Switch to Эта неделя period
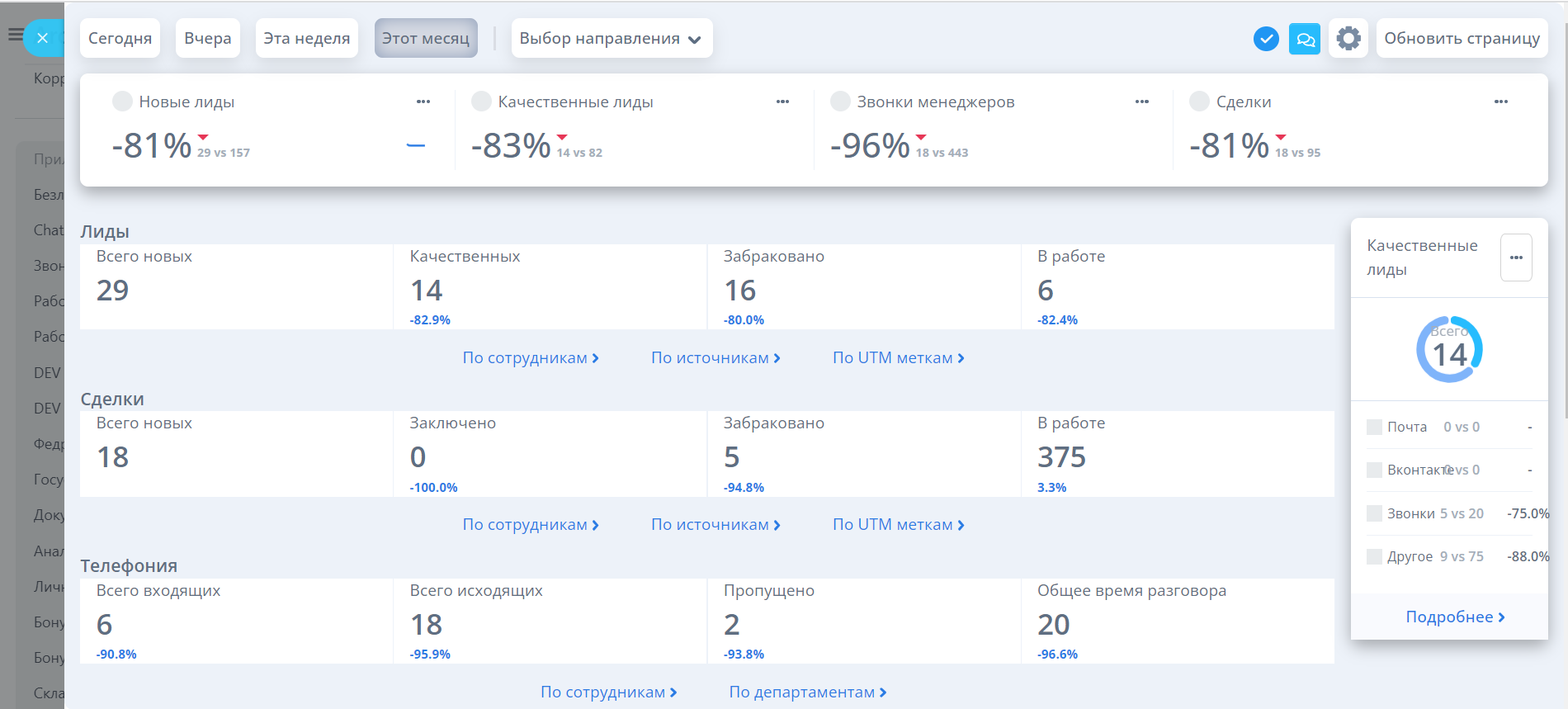This screenshot has width=1568, height=709. coord(306,39)
